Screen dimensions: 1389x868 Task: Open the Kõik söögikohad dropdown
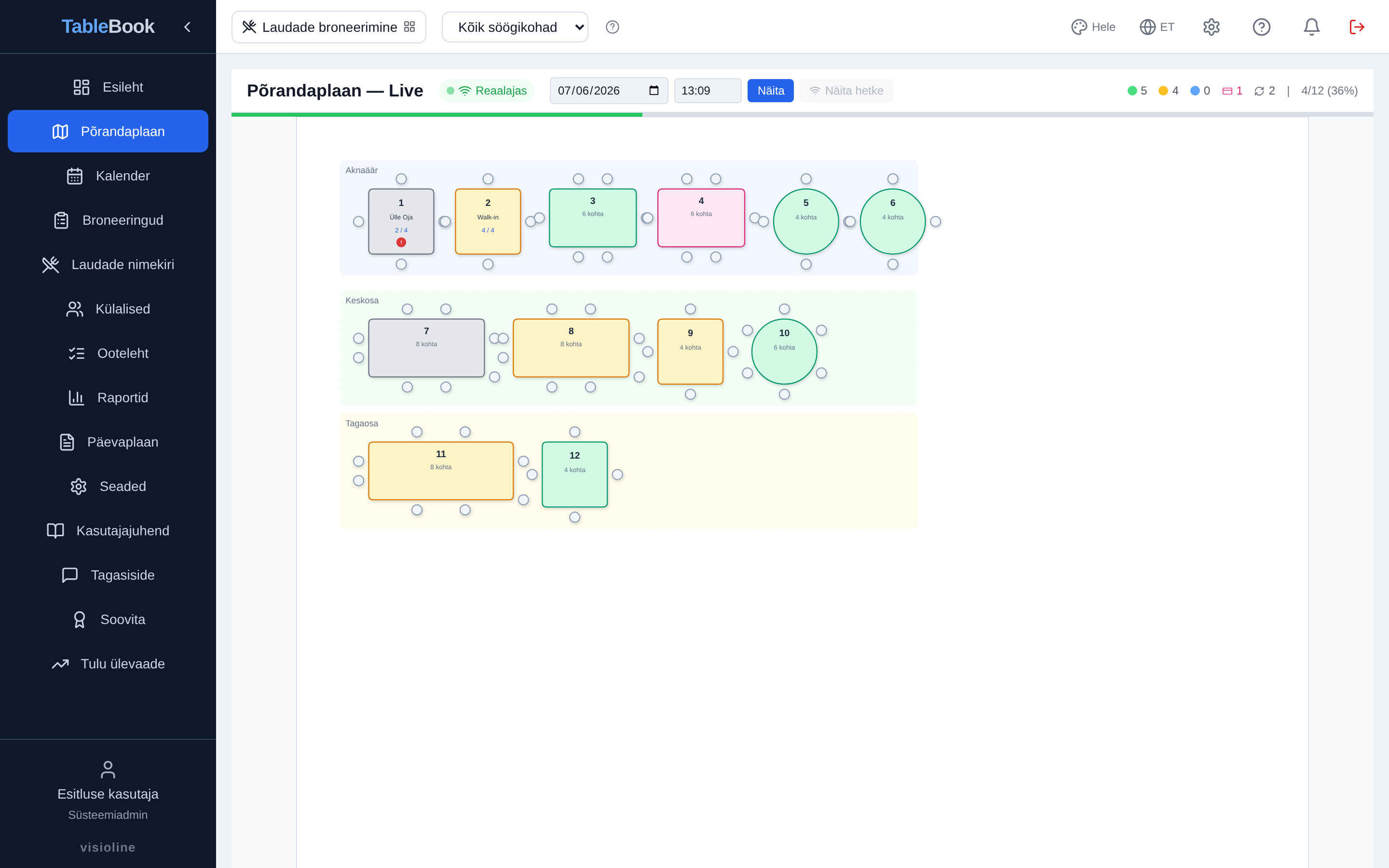(515, 27)
